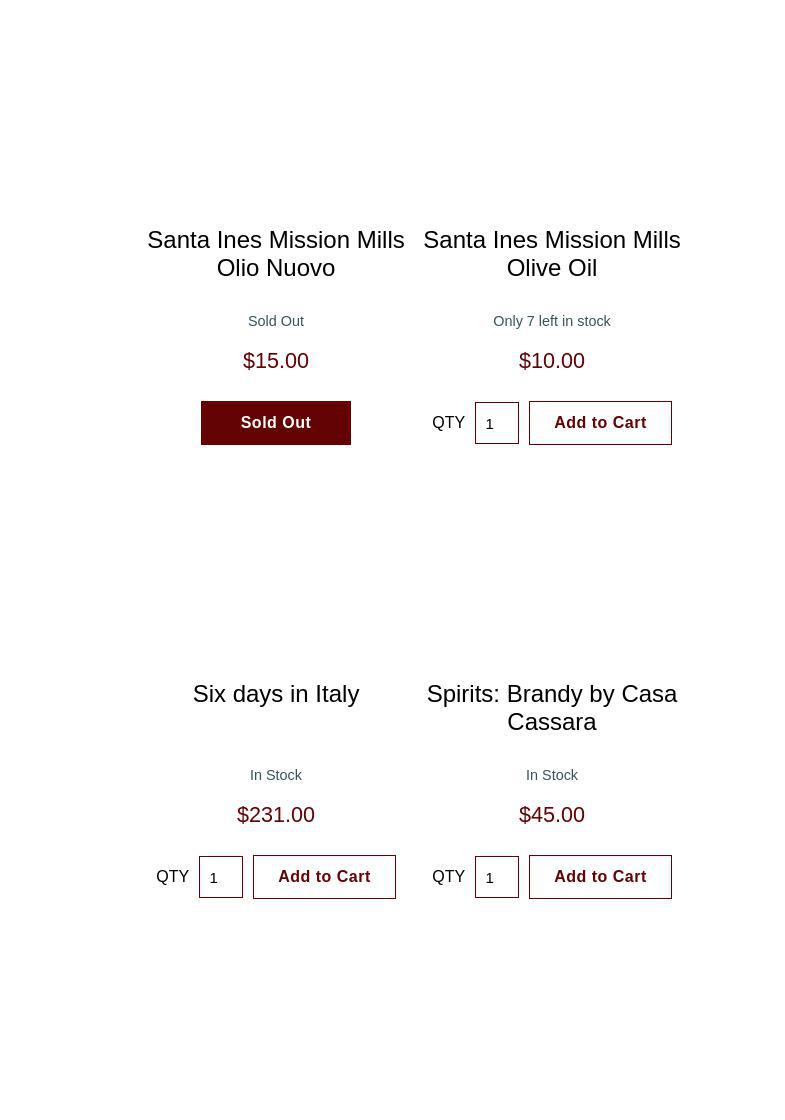Click the QTY label beside Olive Oil's quantity box
Viewport: 785px width, 1120px height.
click(x=449, y=423)
